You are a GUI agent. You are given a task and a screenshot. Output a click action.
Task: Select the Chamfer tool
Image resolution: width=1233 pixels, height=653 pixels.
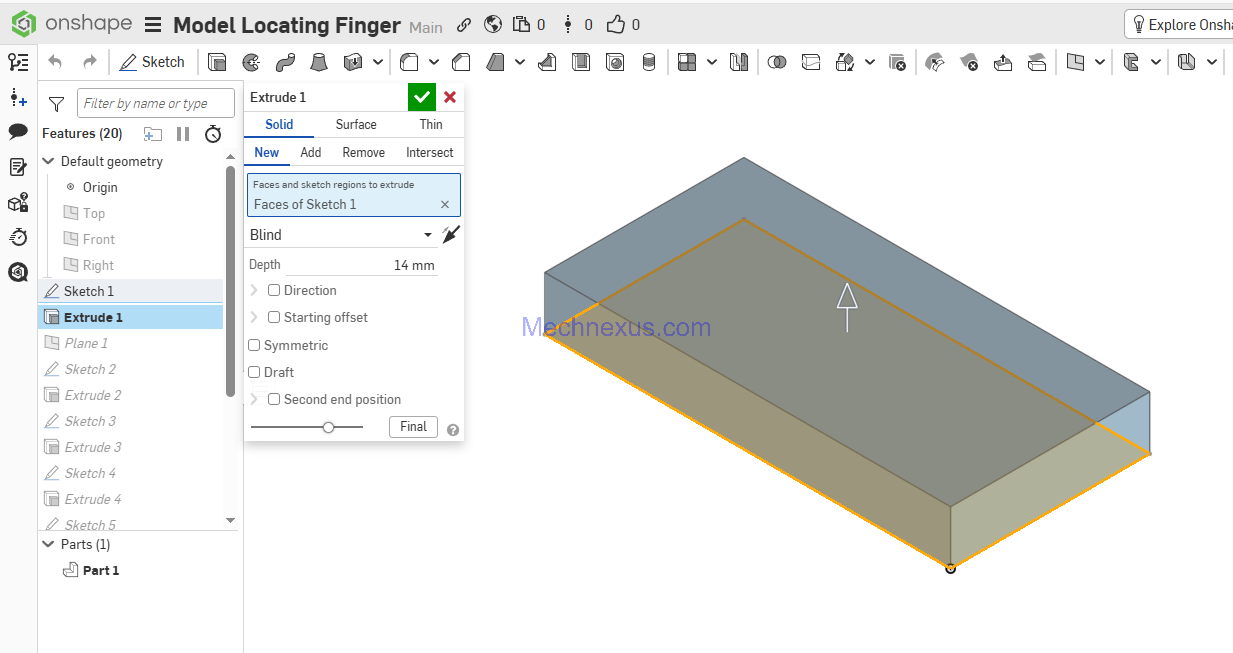(x=461, y=62)
